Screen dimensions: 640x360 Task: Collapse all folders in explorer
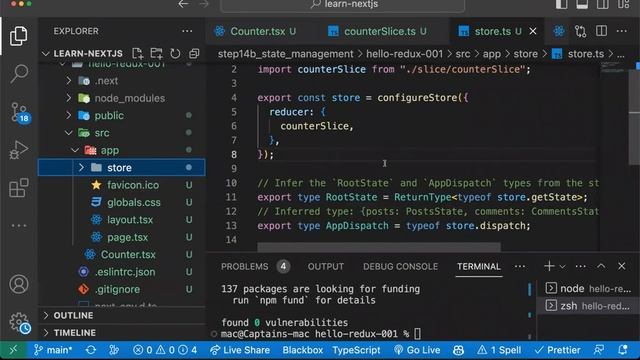[194, 53]
